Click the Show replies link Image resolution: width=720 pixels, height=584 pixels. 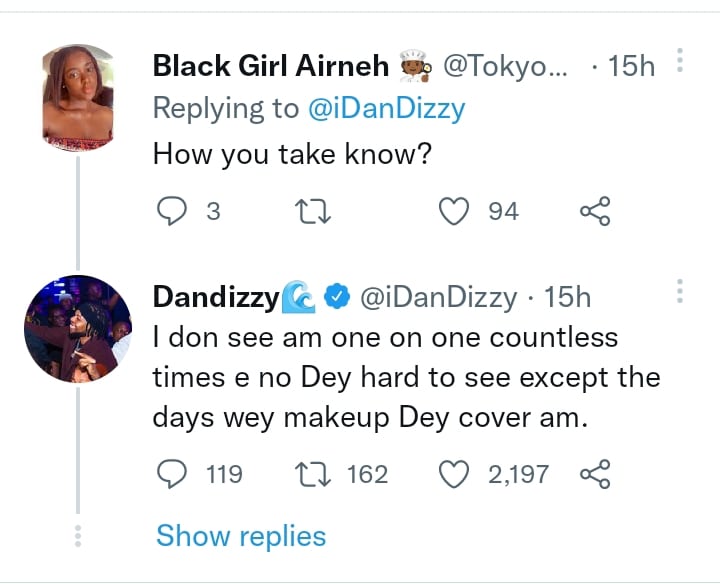pyautogui.click(x=240, y=536)
